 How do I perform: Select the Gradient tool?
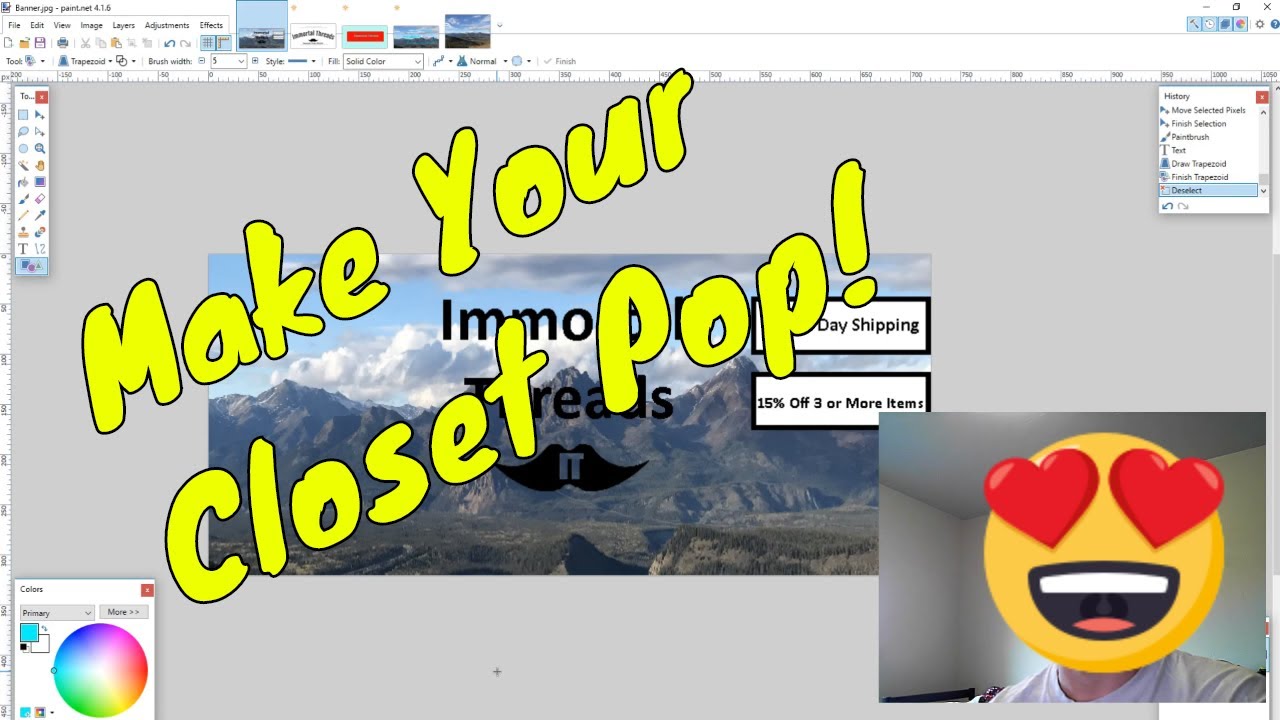(x=40, y=182)
